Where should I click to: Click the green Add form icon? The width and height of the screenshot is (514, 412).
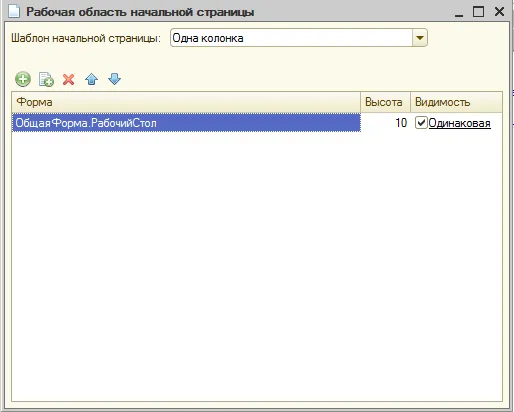pos(23,79)
